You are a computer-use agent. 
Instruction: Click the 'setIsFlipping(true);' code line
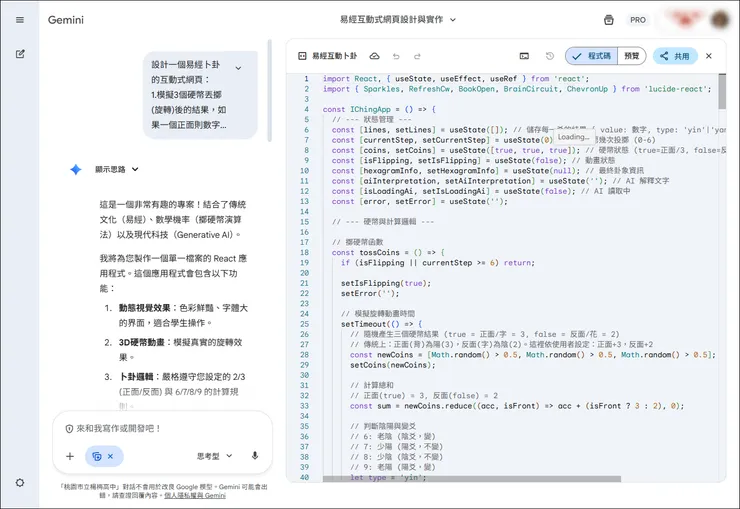click(x=386, y=283)
